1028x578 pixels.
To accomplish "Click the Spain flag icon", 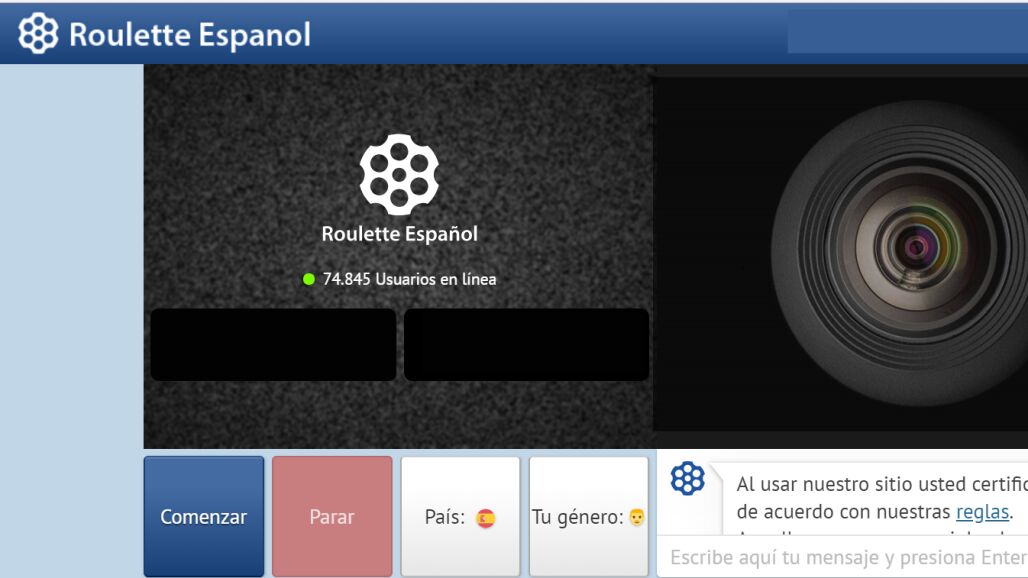I will pyautogui.click(x=486, y=518).
